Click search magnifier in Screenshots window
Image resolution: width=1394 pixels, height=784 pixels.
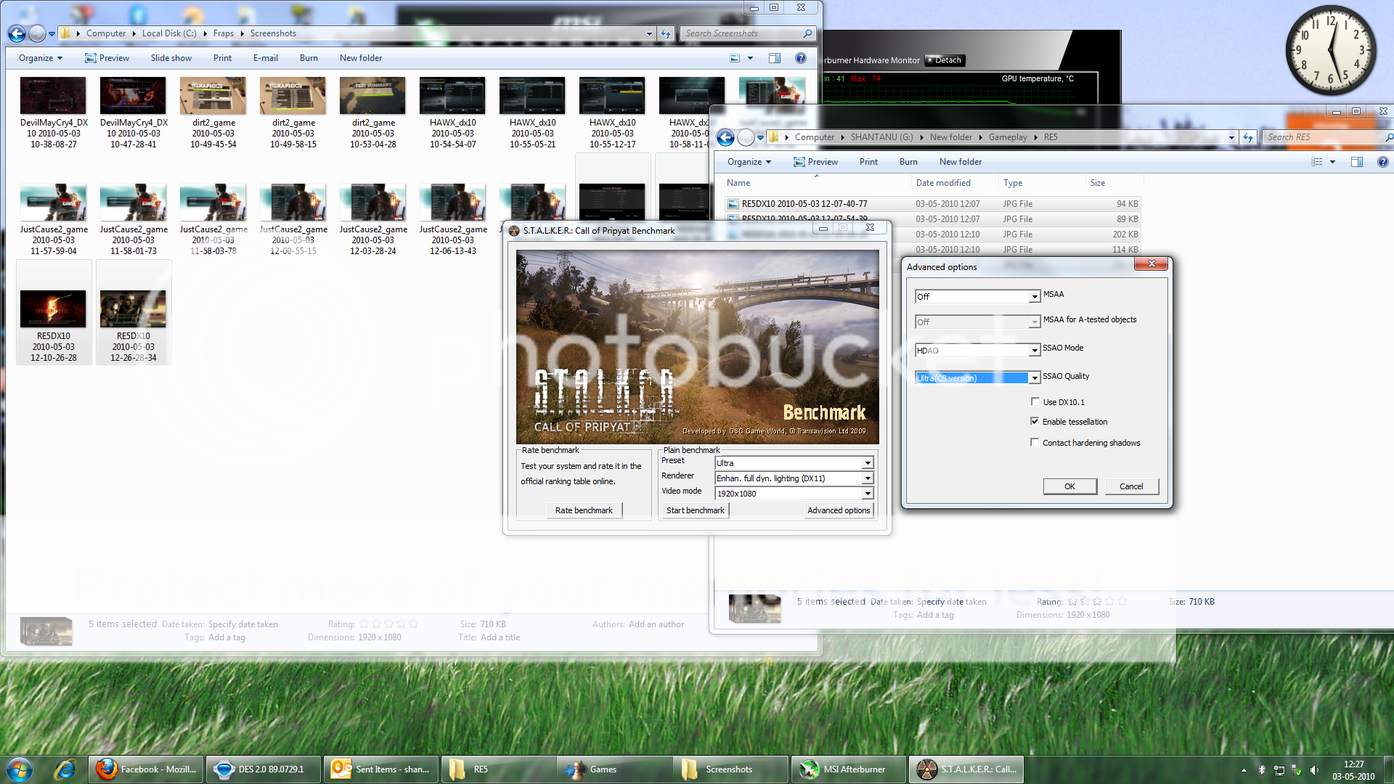[x=807, y=33]
